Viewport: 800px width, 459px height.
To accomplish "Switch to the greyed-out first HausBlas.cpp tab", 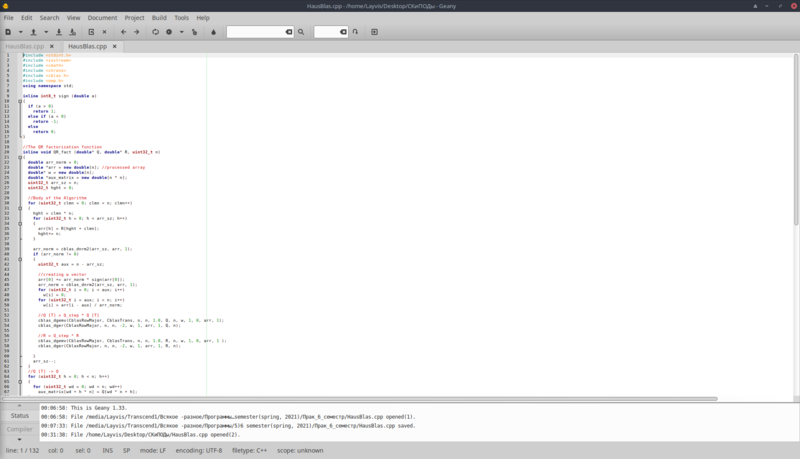I will coord(24,46).
